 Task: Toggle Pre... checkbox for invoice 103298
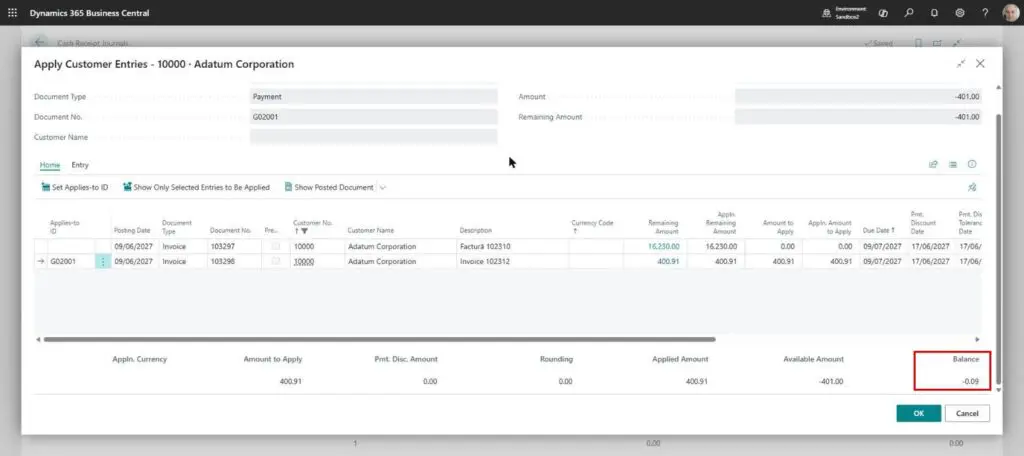click(275, 261)
